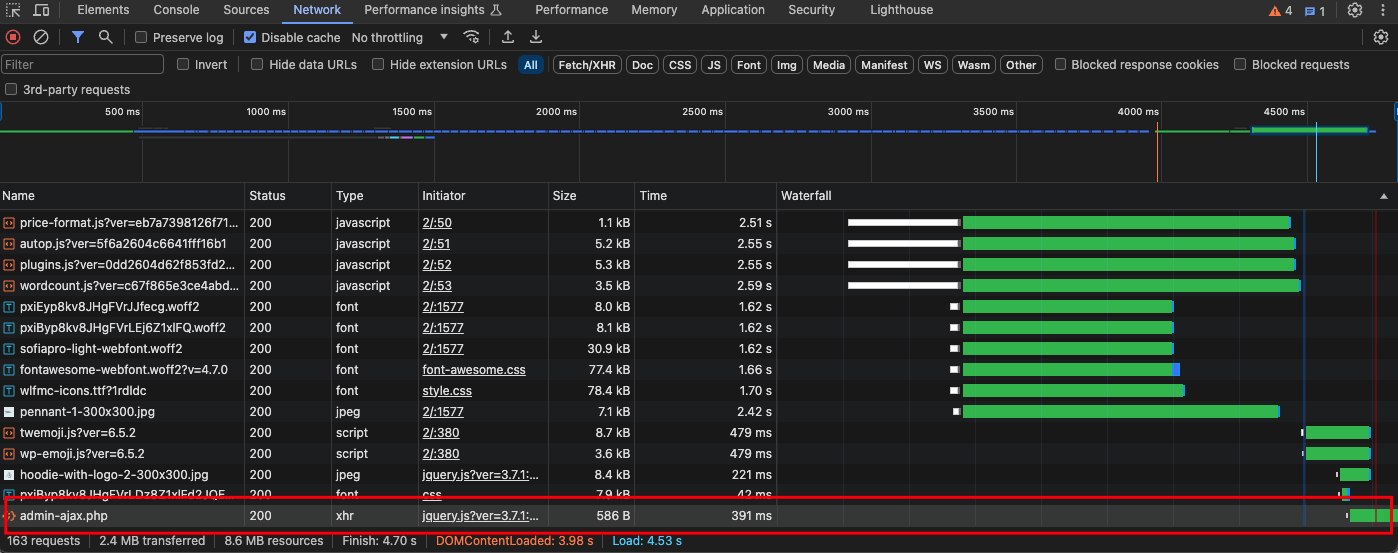
Task: Select the admin-ajax.php request row
Action: tap(698, 516)
